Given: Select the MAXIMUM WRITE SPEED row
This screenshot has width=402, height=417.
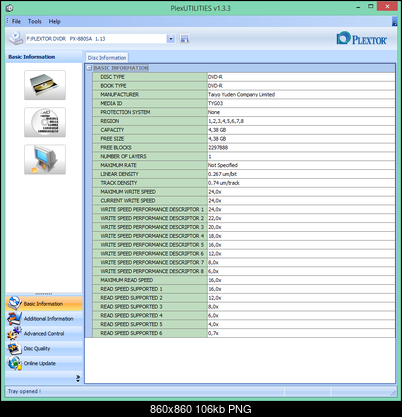Looking at the screenshot, I should [x=244, y=192].
